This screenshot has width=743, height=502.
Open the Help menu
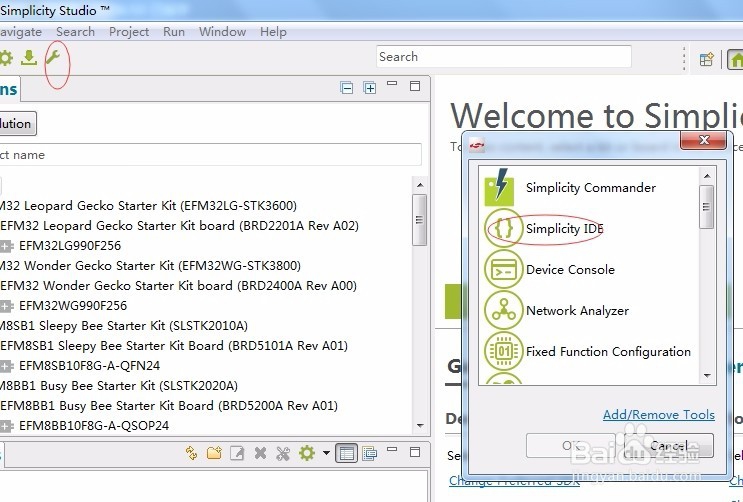click(273, 32)
